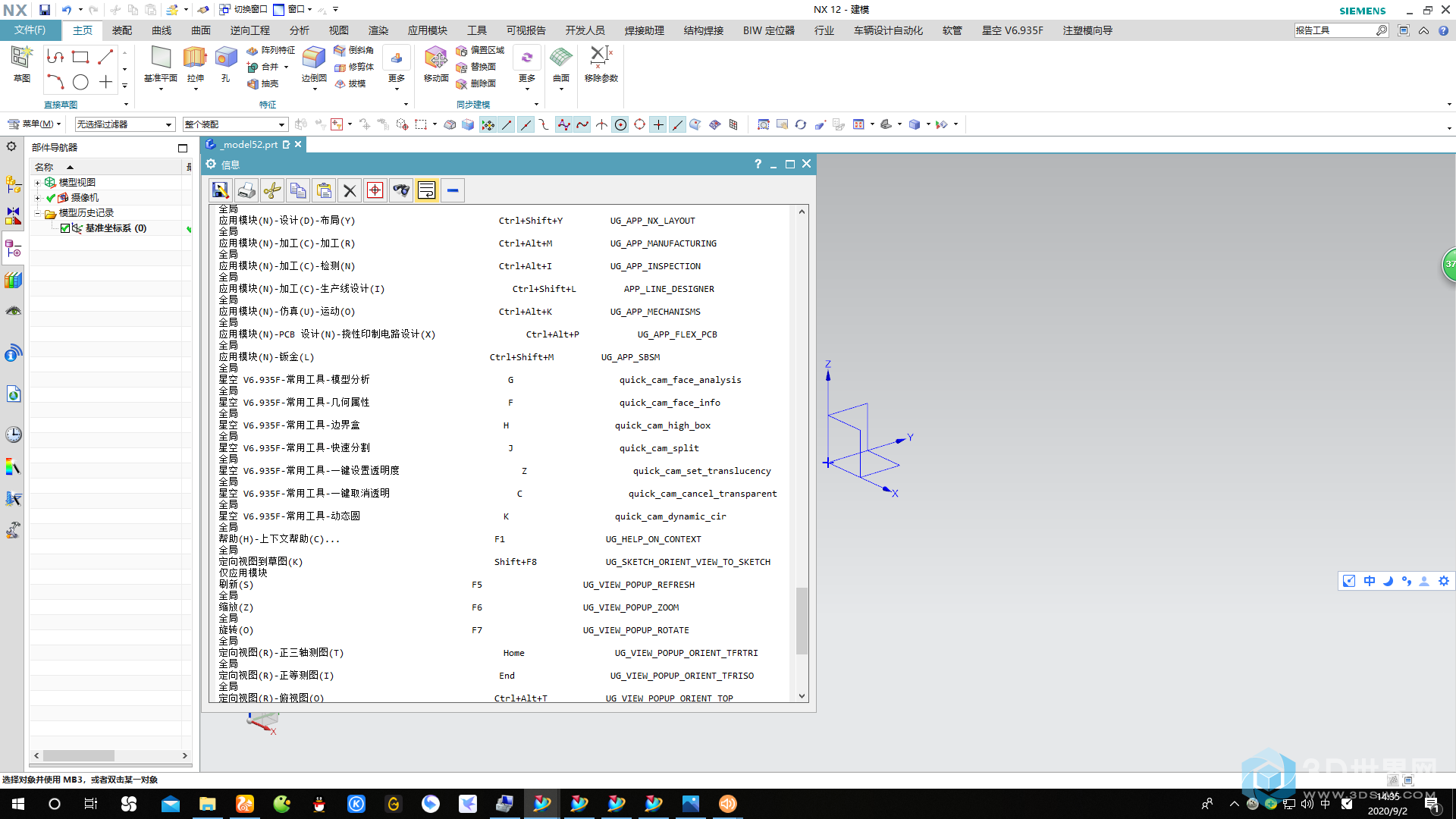Viewport: 1456px width, 819px height.
Task: Toggle the snap point enable button
Action: [488, 124]
